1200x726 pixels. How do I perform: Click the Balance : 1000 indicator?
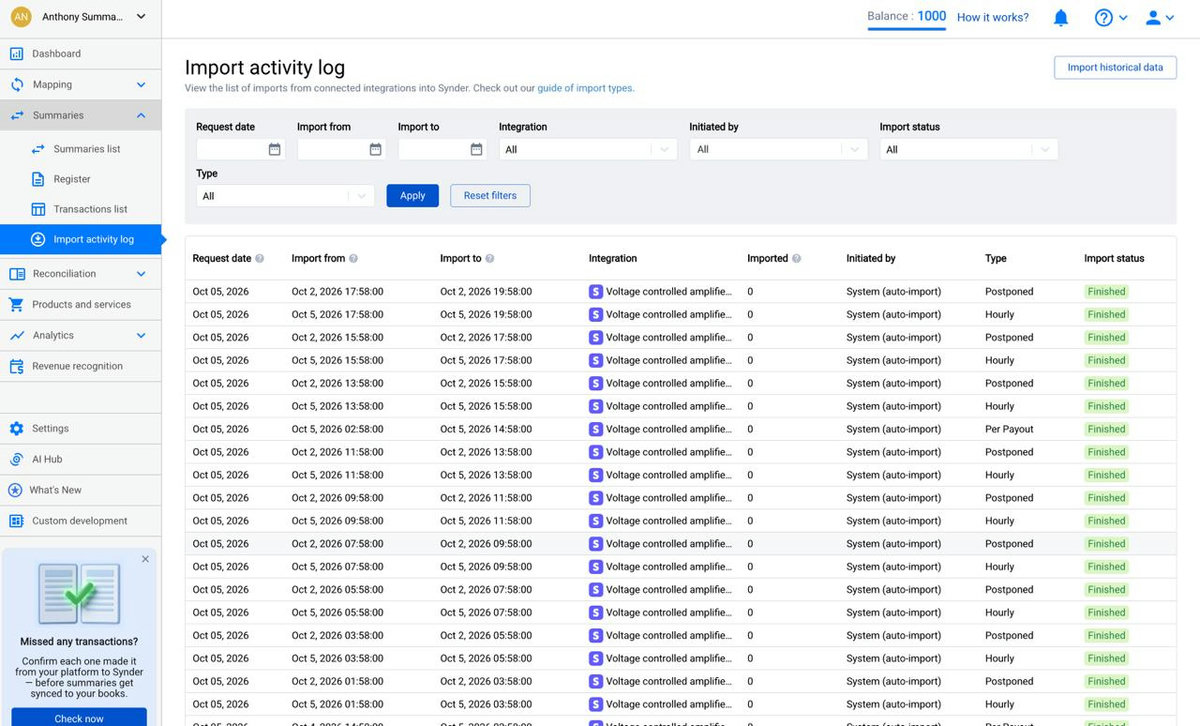tap(907, 17)
